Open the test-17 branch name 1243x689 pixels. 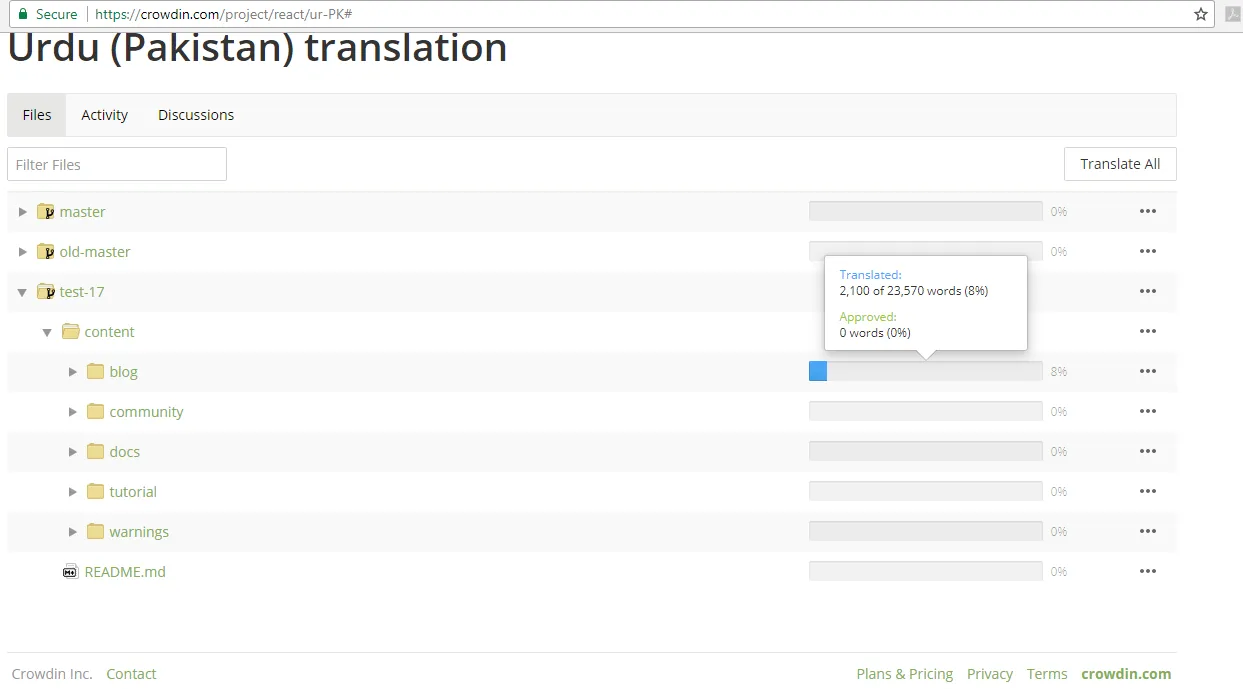(x=82, y=292)
